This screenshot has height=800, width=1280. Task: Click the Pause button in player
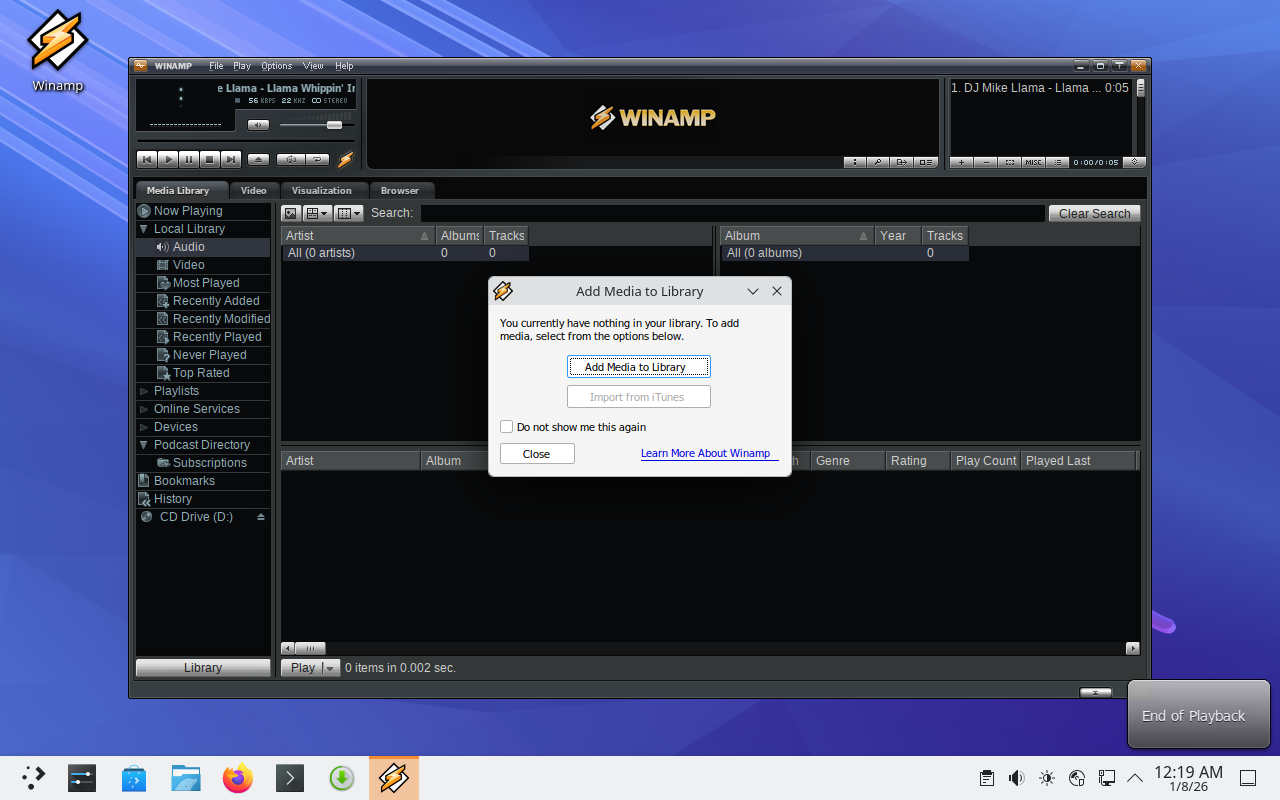189,159
